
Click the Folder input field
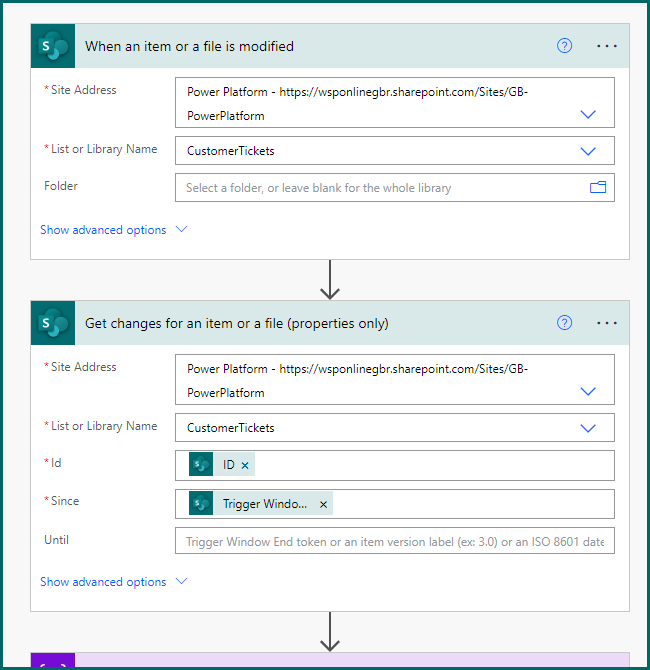(x=395, y=188)
